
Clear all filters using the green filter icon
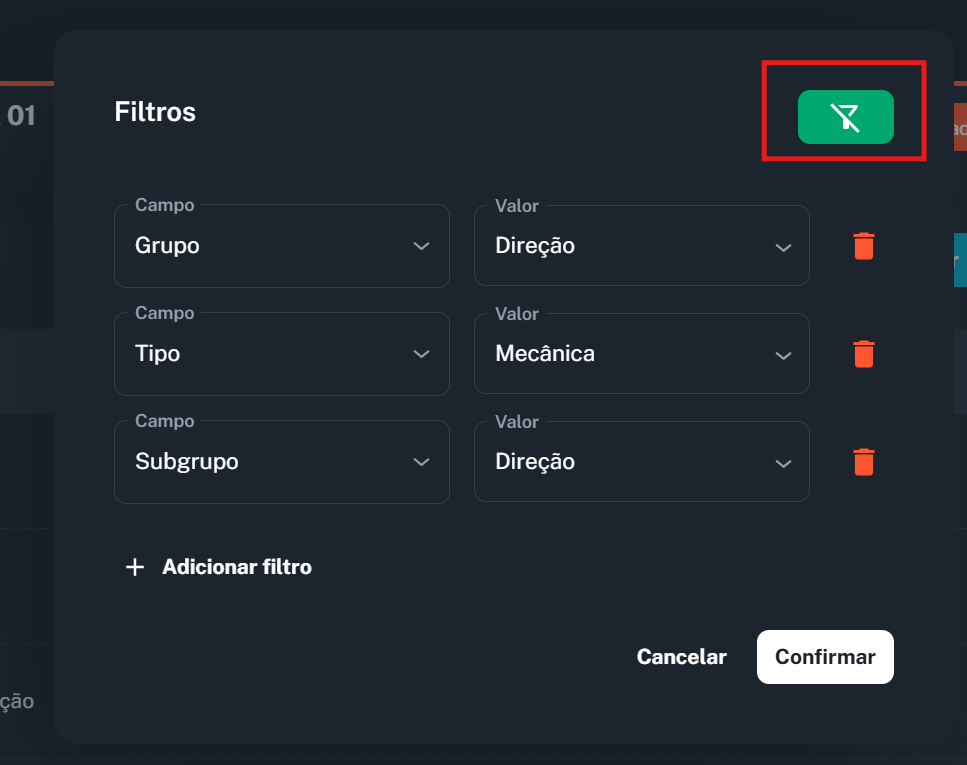[845, 117]
